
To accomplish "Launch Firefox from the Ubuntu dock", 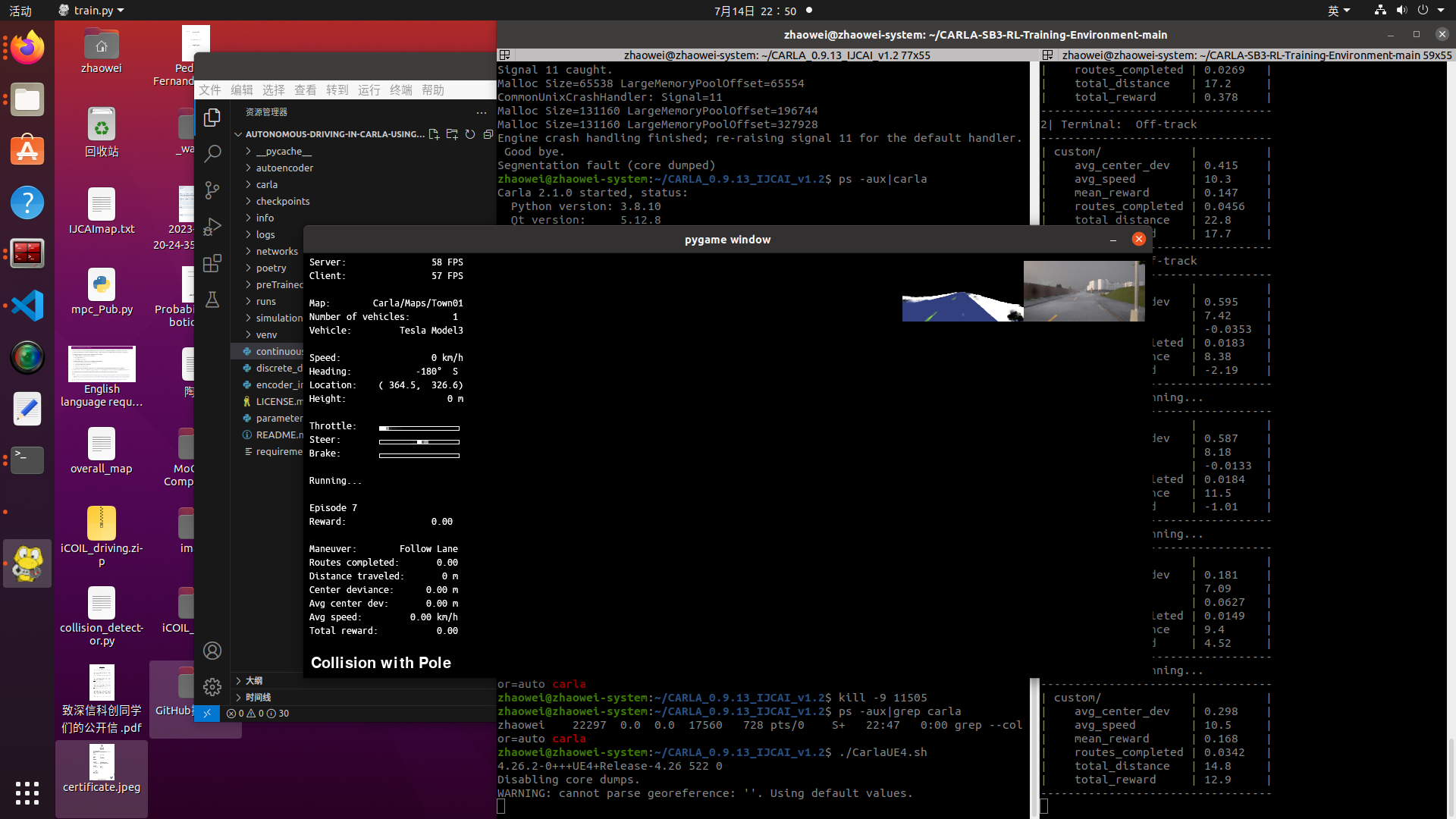I will [27, 47].
